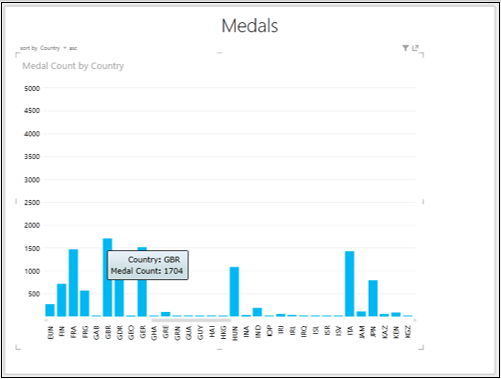Click the left scroll arrow

46,320
